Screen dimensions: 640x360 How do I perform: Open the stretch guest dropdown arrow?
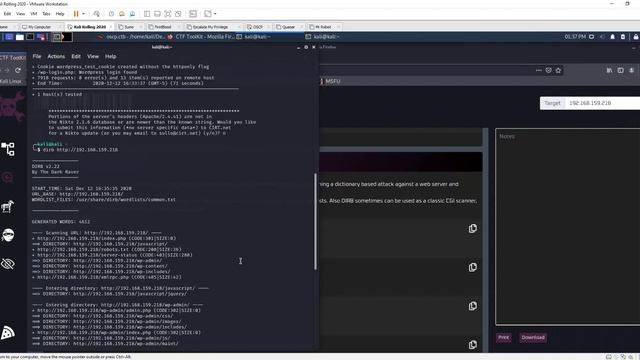click(215, 14)
